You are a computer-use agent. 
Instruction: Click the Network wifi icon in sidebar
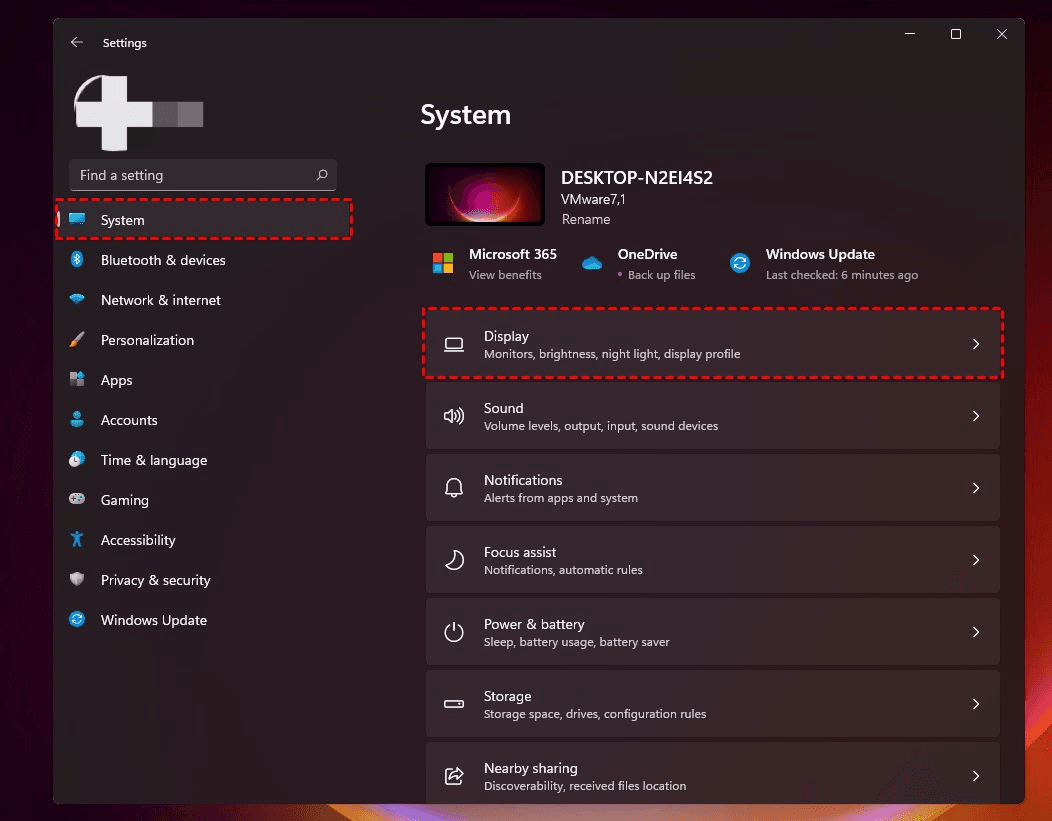tap(77, 299)
